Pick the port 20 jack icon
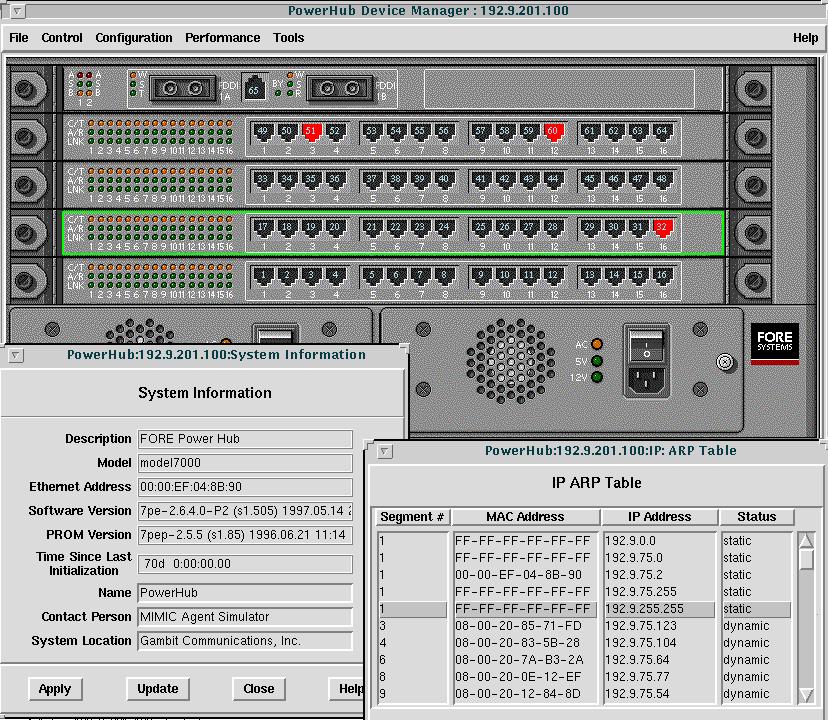 (335, 228)
